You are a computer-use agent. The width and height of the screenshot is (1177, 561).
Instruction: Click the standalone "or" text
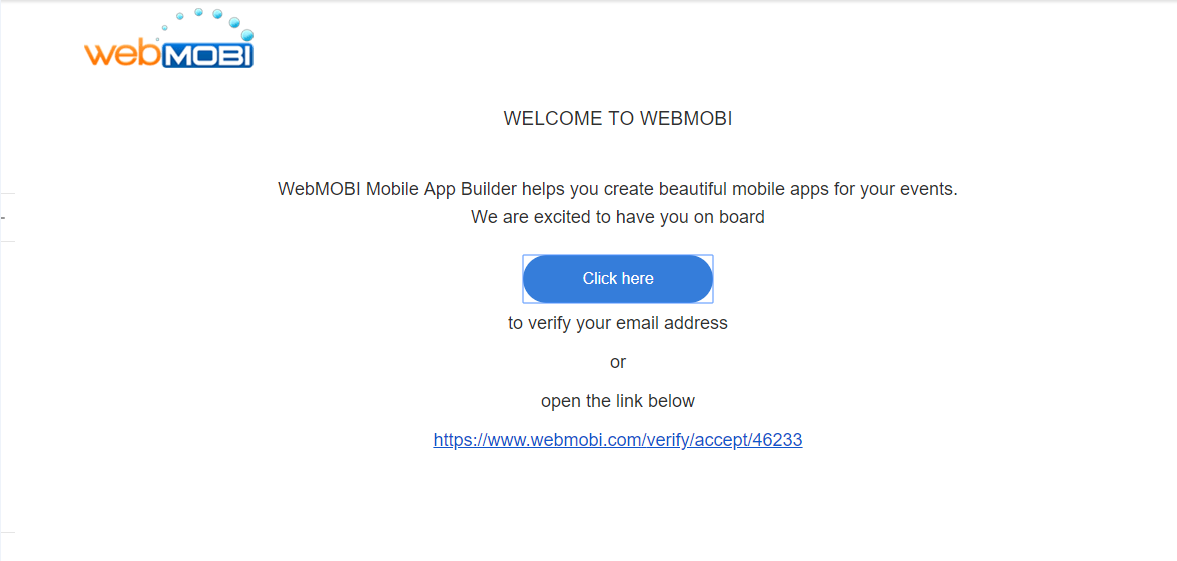coord(618,362)
